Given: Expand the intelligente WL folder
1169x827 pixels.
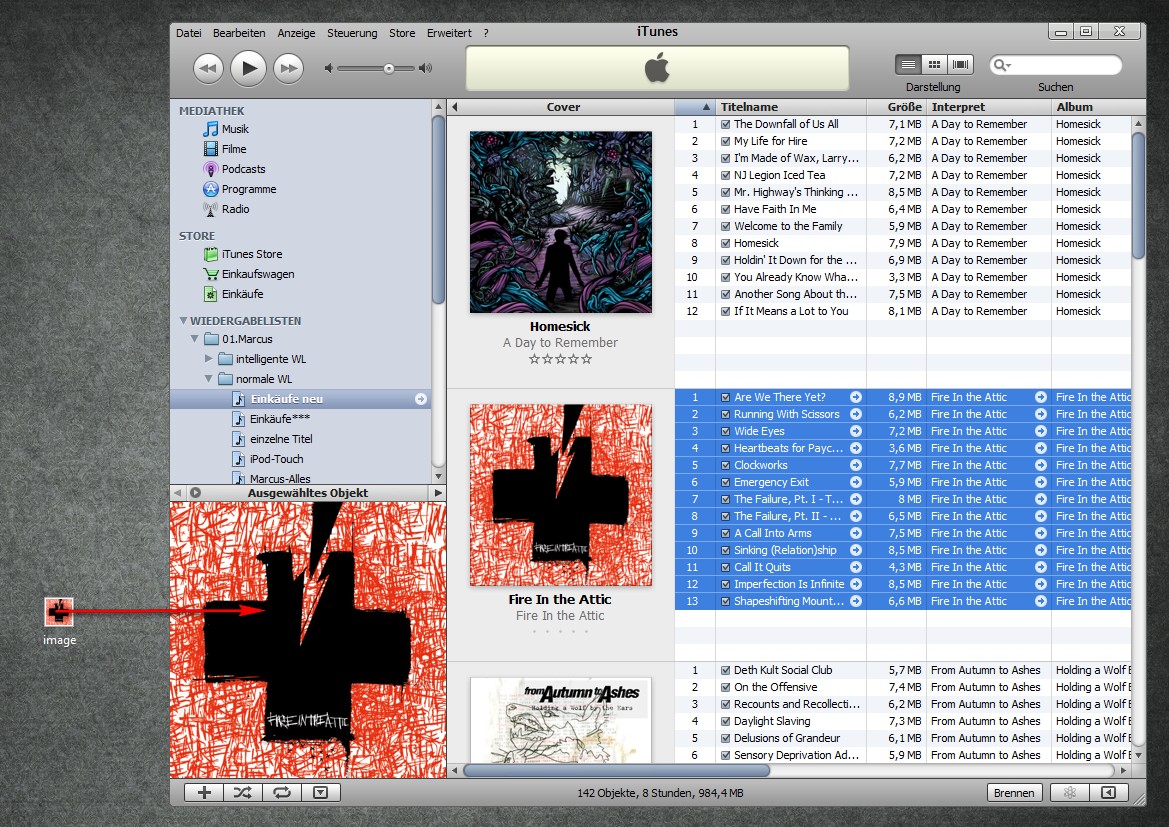Looking at the screenshot, I should (209, 359).
